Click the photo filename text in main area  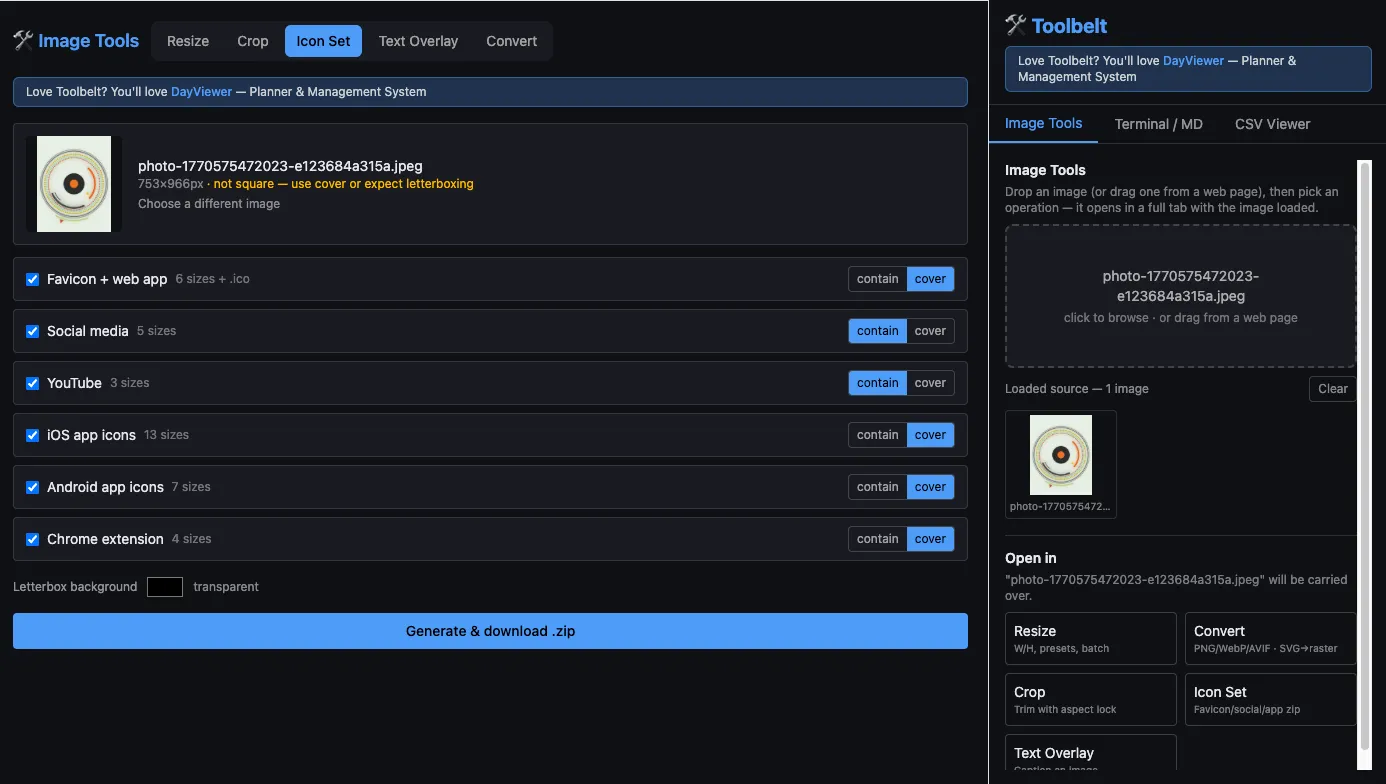pos(280,166)
